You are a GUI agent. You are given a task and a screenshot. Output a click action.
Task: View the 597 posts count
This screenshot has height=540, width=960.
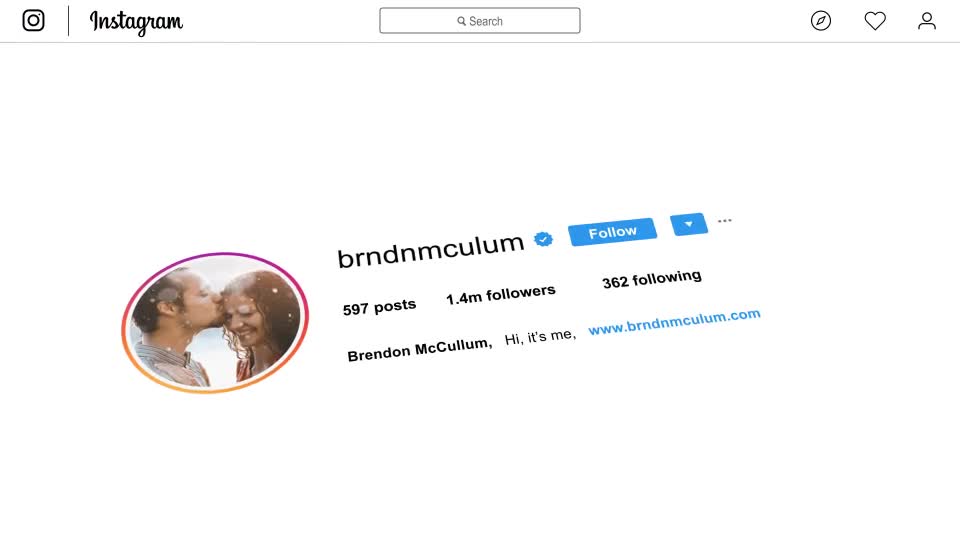point(379,306)
